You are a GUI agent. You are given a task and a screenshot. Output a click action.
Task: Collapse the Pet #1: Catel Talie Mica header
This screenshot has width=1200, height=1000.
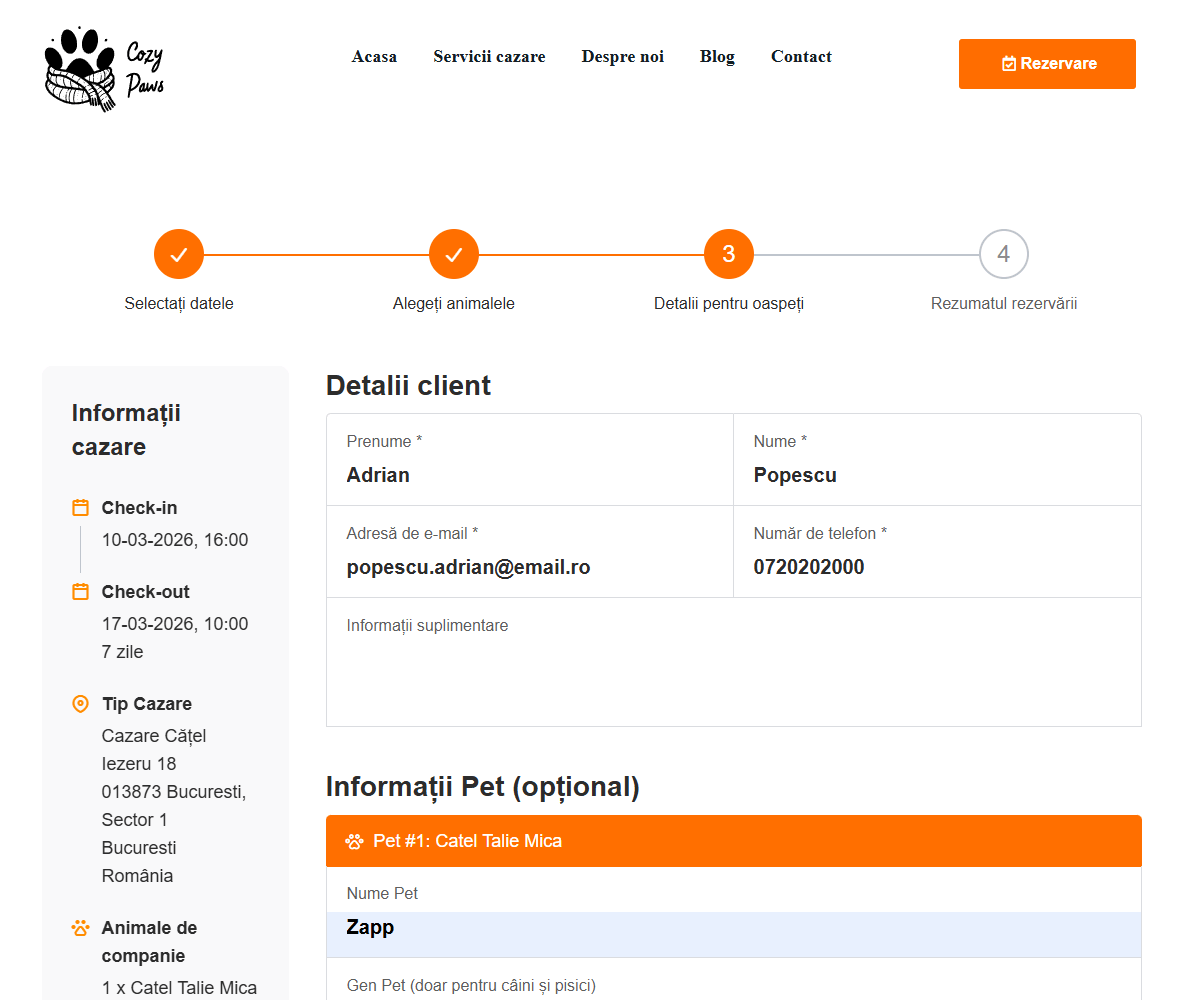[x=733, y=841]
